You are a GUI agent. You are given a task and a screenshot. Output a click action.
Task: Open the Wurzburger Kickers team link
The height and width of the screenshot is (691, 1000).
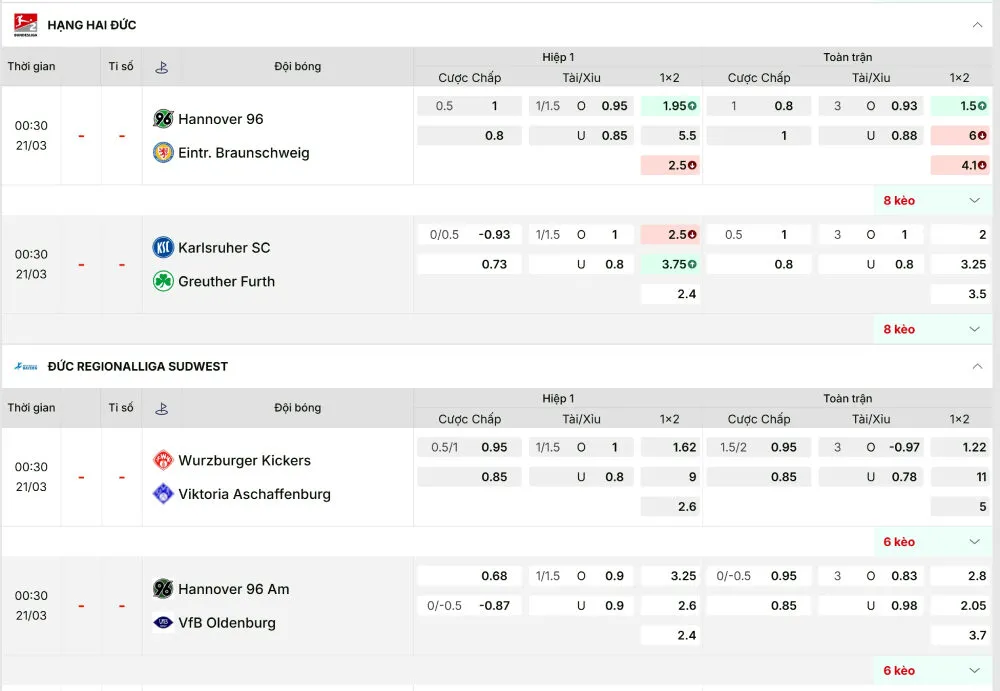pyautogui.click(x=244, y=461)
